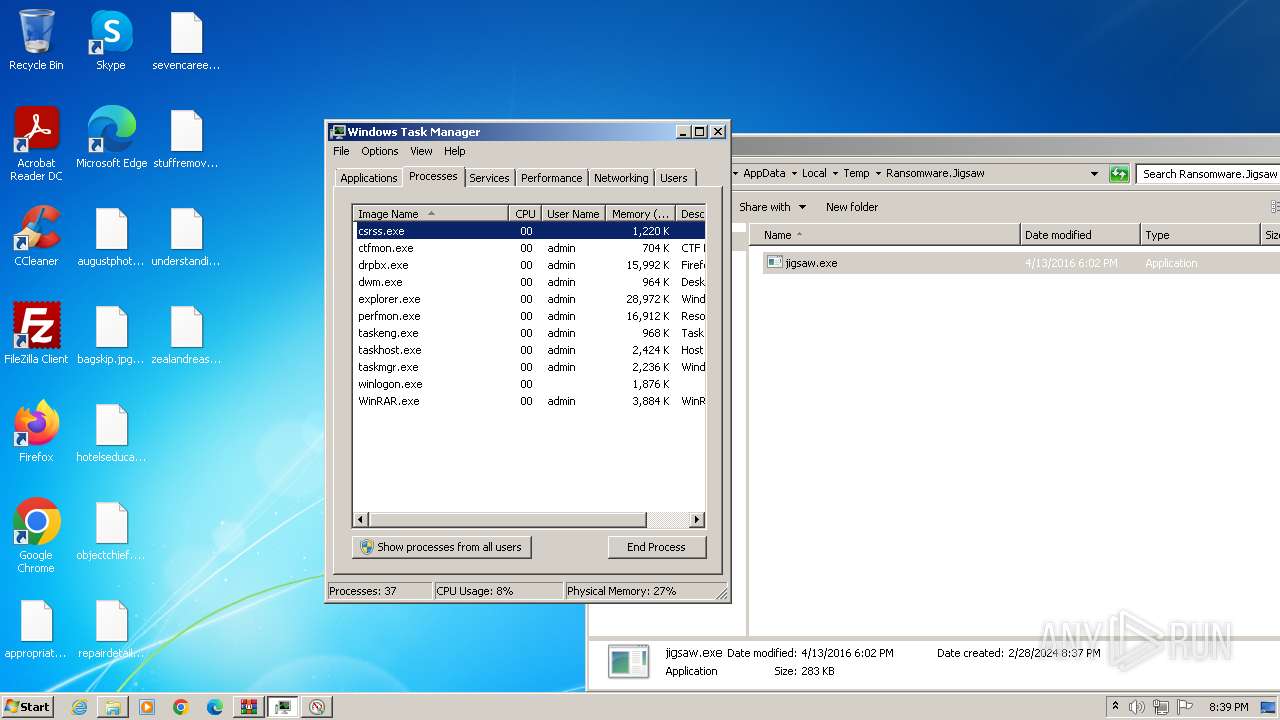The image size is (1280, 720).
Task: Select the augustphot file on desktop
Action: tap(111, 236)
